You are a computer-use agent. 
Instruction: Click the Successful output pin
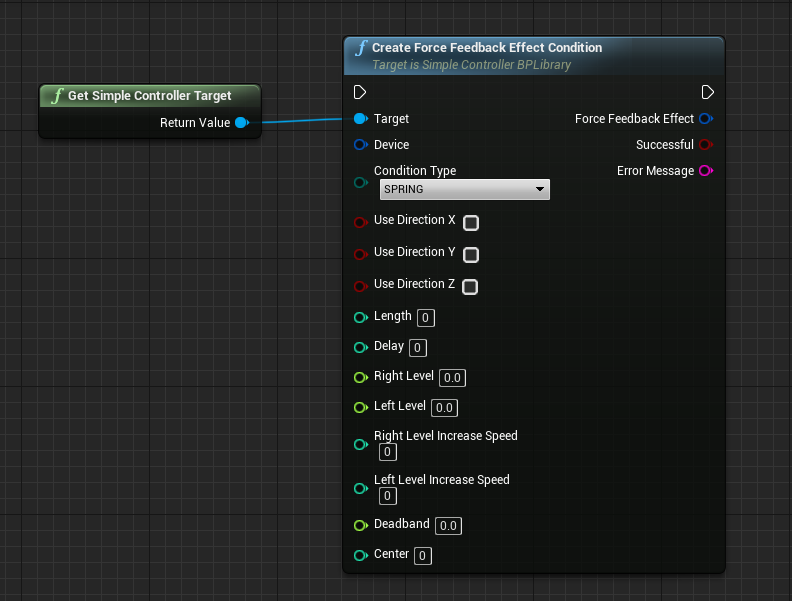click(706, 145)
